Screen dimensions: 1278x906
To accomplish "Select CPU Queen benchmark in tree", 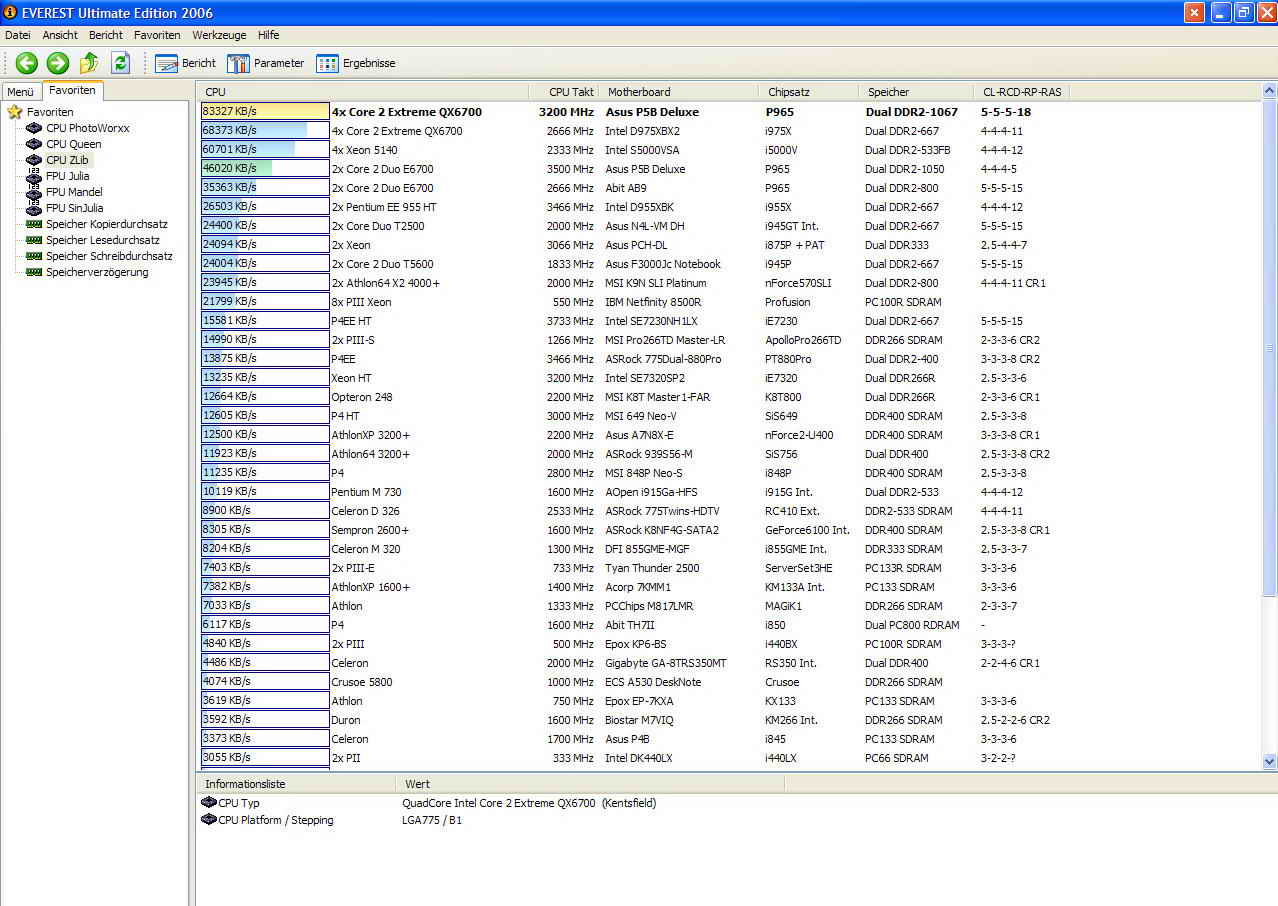I will pos(74,144).
